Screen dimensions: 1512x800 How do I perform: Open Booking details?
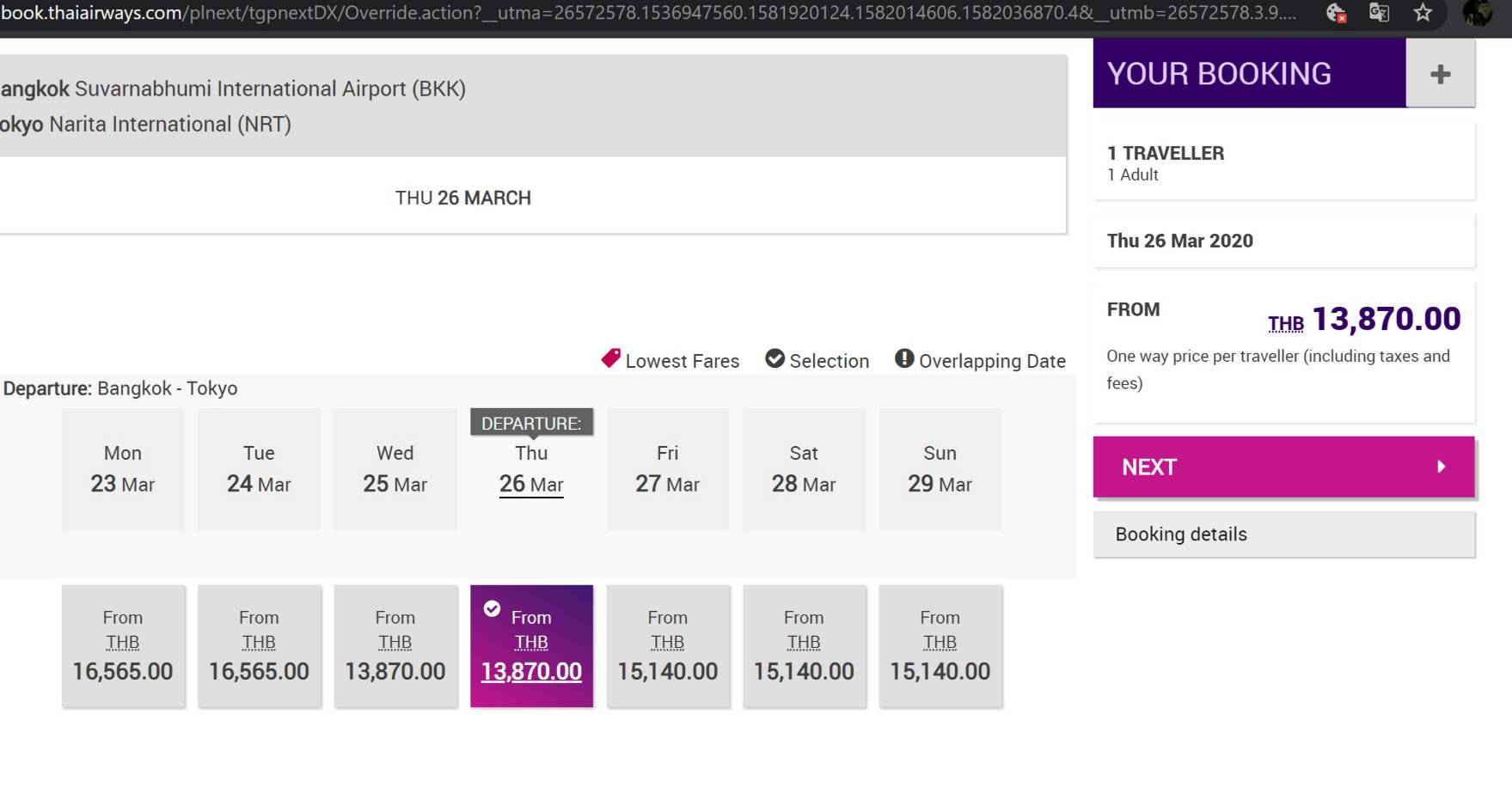pyautogui.click(x=1284, y=534)
